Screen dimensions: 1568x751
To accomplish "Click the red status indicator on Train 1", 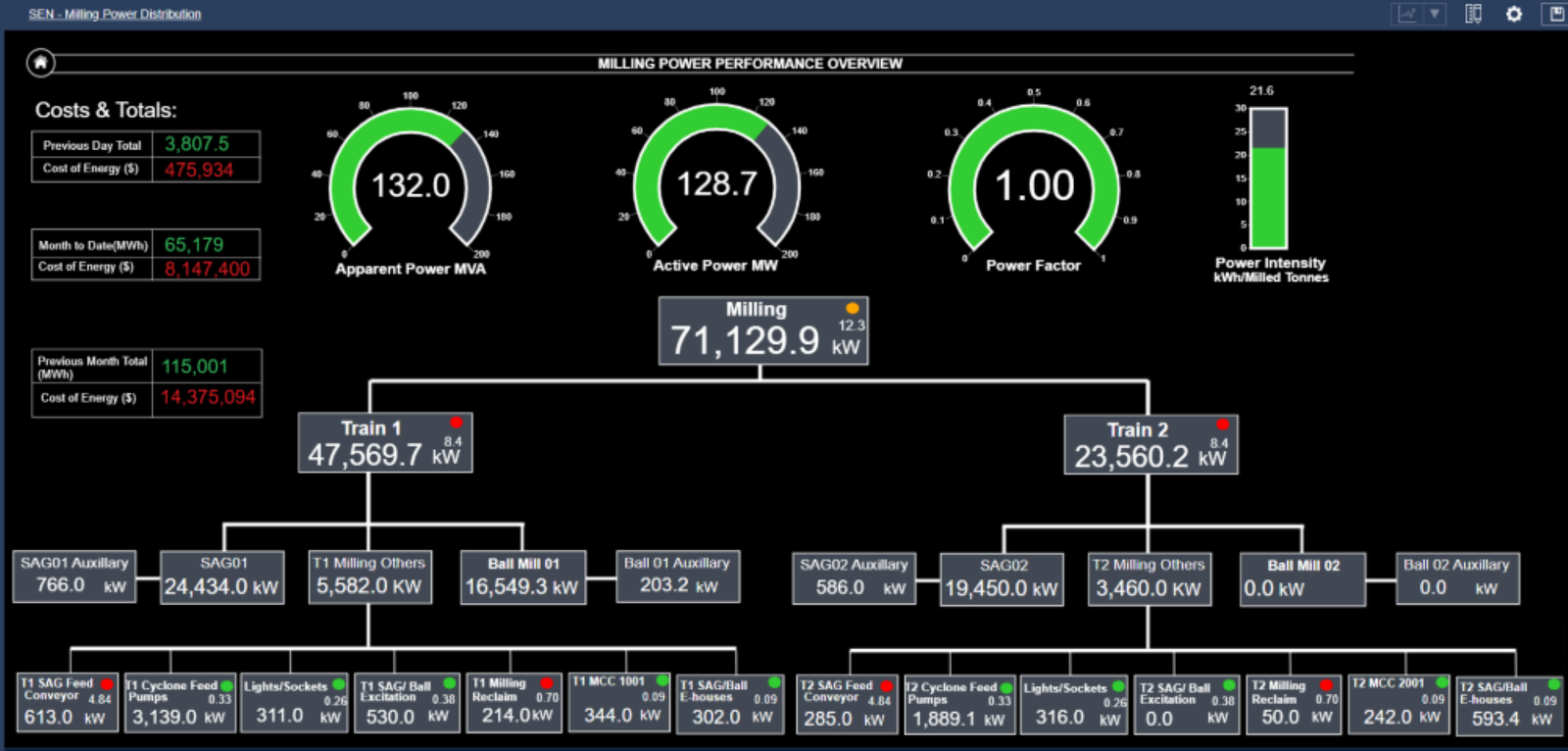I will click(x=456, y=423).
